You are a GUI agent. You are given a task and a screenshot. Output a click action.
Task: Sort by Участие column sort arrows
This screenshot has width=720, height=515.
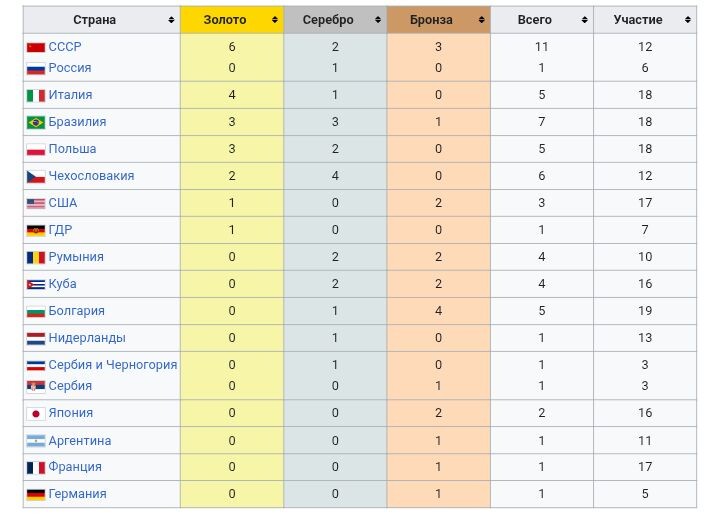(x=687, y=20)
